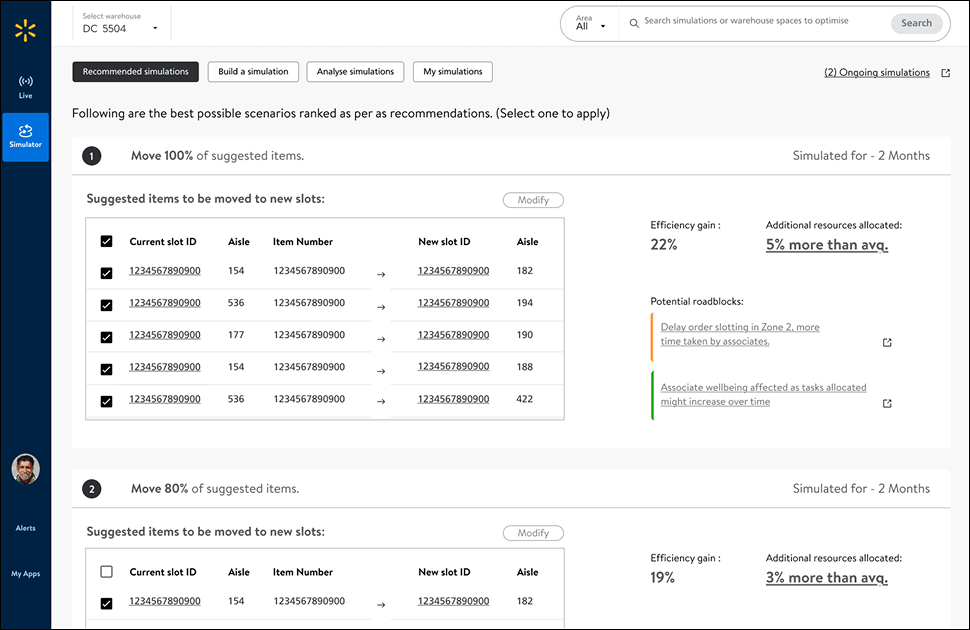Viewport: 970px width, 630px height.
Task: Open My simulations tab
Action: (x=453, y=72)
